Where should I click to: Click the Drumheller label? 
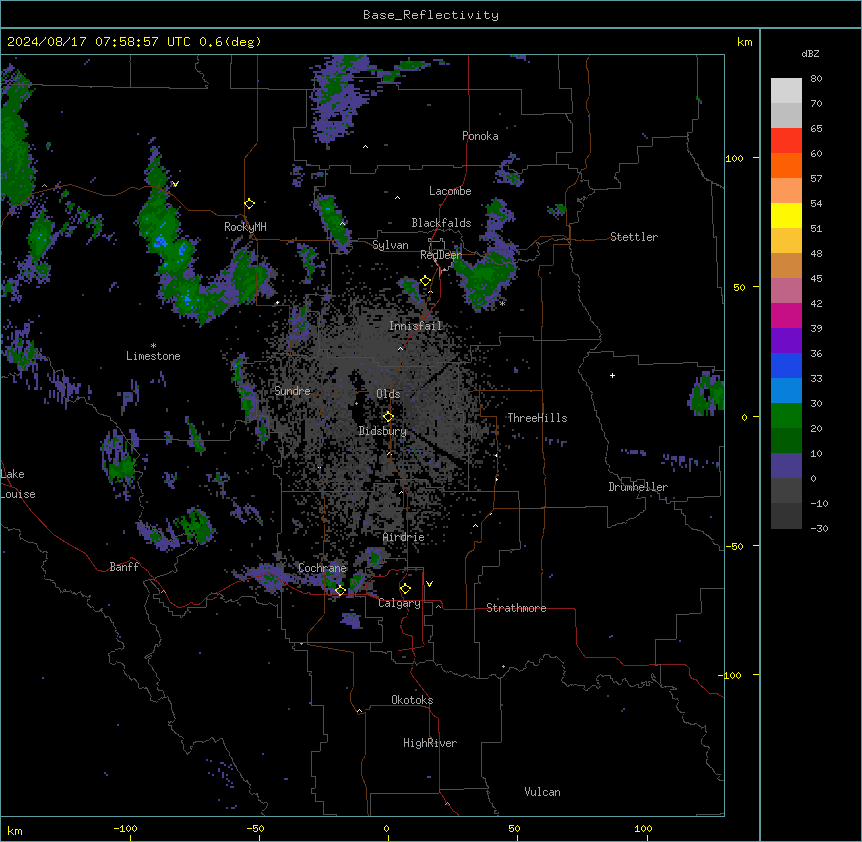pos(638,487)
